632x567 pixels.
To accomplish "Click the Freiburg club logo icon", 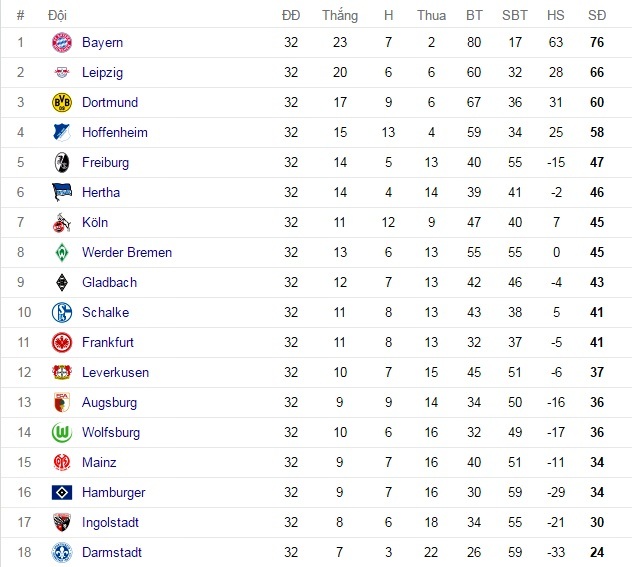I will (x=62, y=163).
